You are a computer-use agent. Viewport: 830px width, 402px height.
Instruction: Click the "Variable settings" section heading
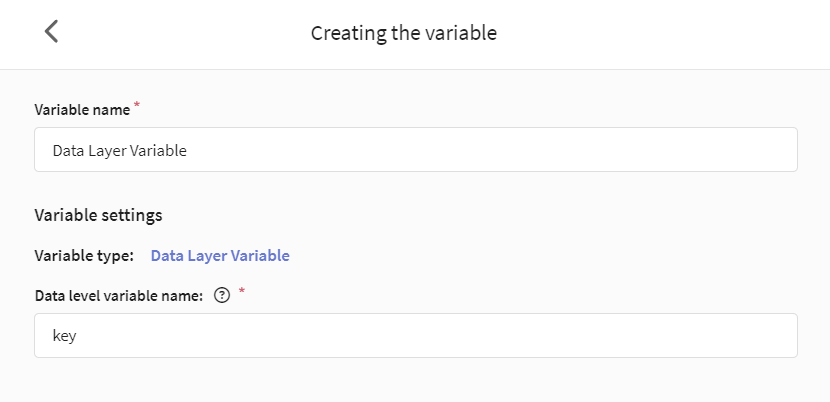(98, 216)
